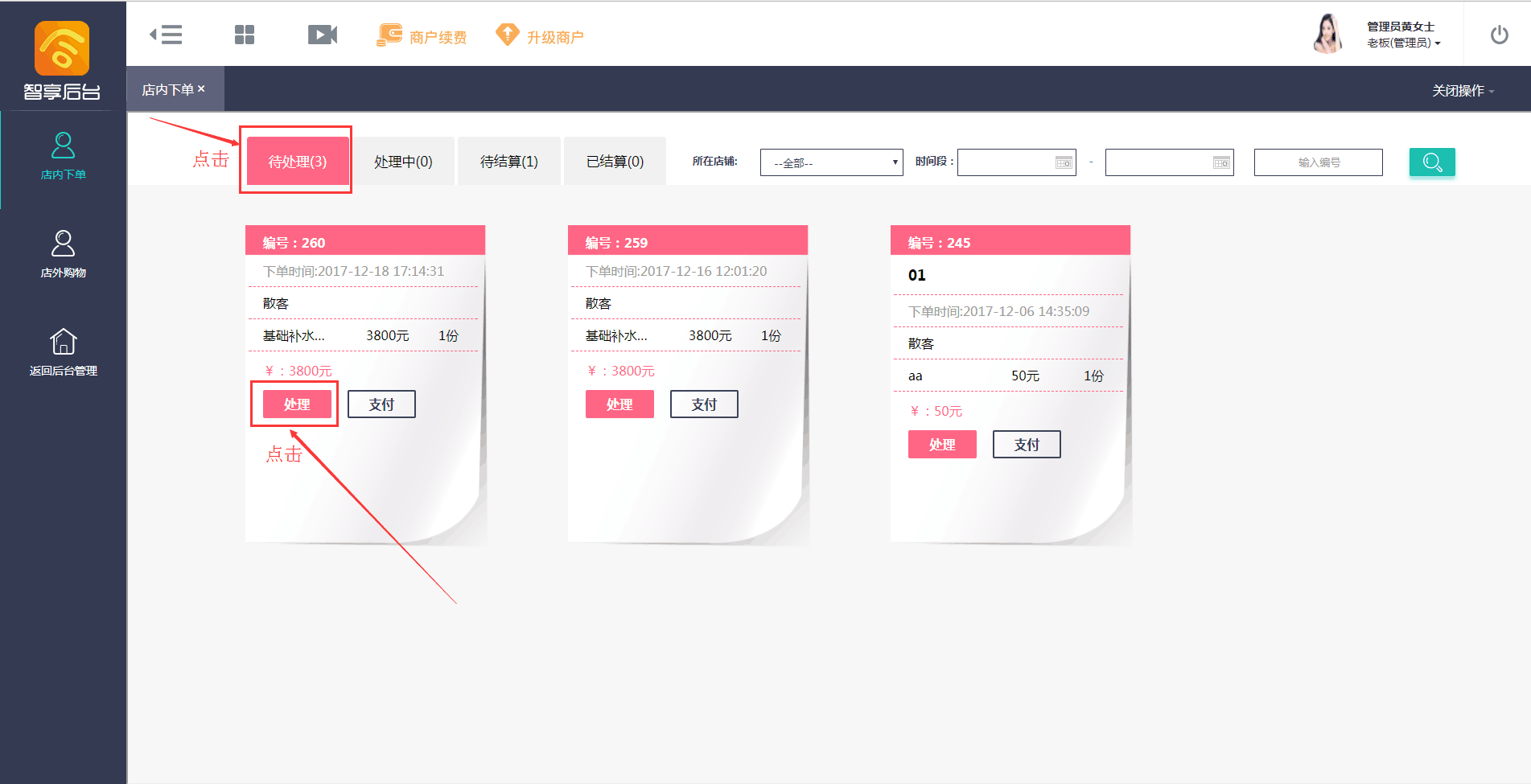Collapse the sidebar menu toggle
This screenshot has height=784, width=1531.
pyautogui.click(x=166, y=35)
